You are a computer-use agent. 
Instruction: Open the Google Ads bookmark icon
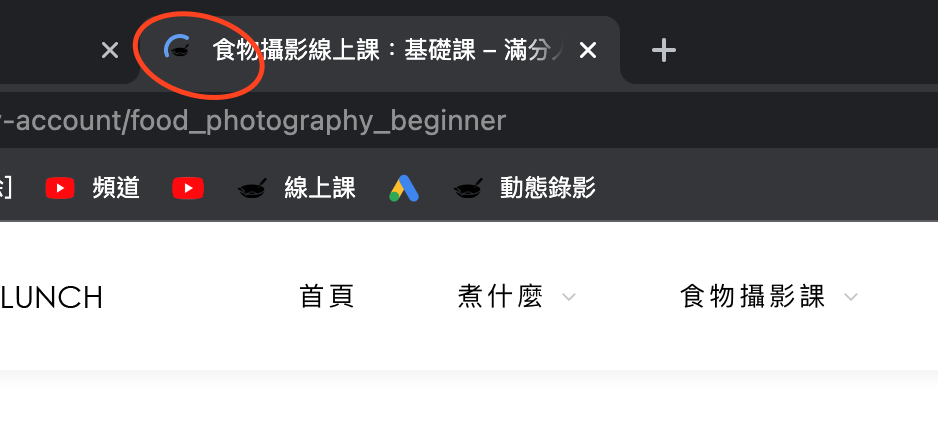pos(404,188)
